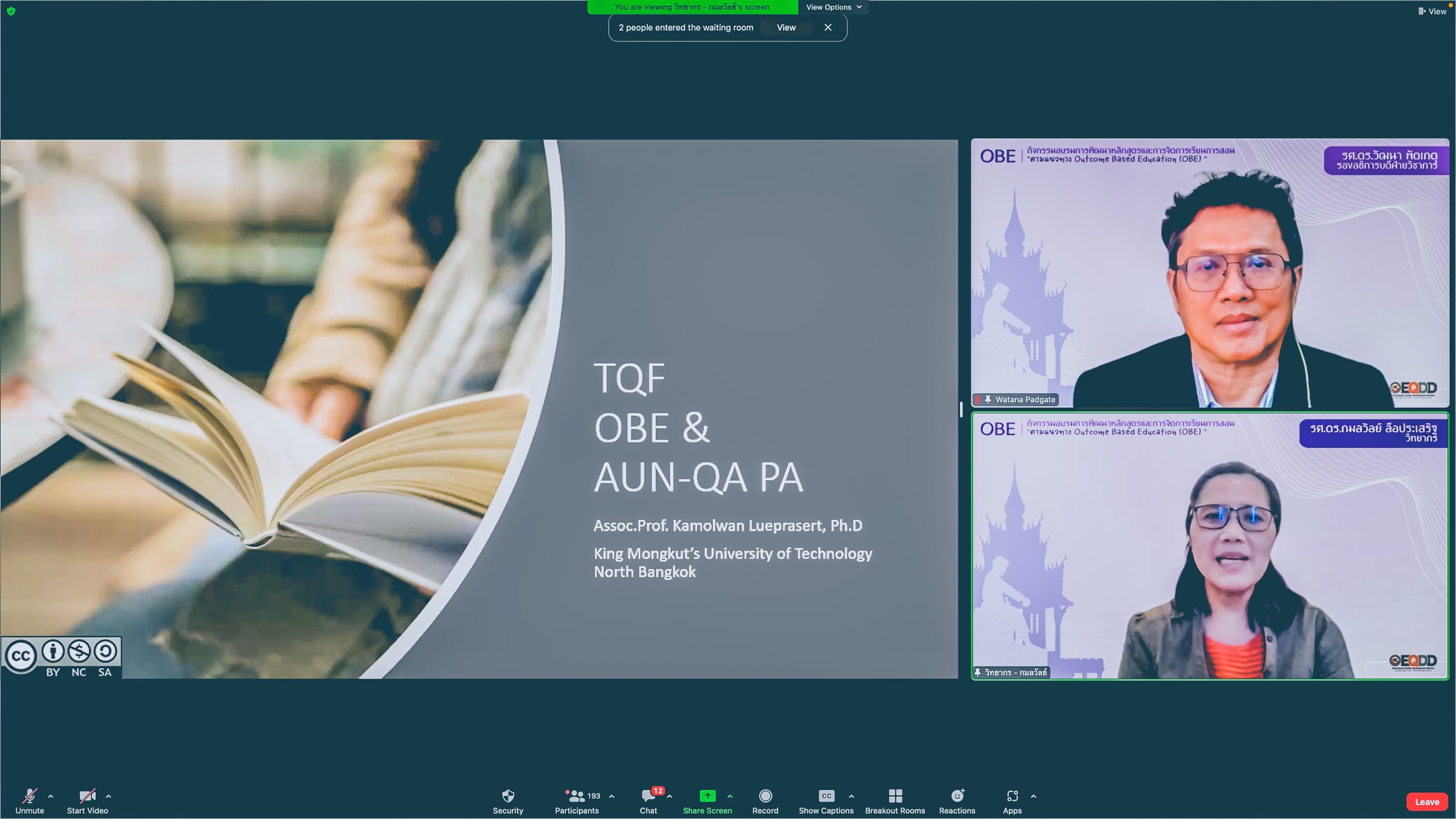Click the red Leave button
The image size is (1456, 819).
coord(1427,802)
